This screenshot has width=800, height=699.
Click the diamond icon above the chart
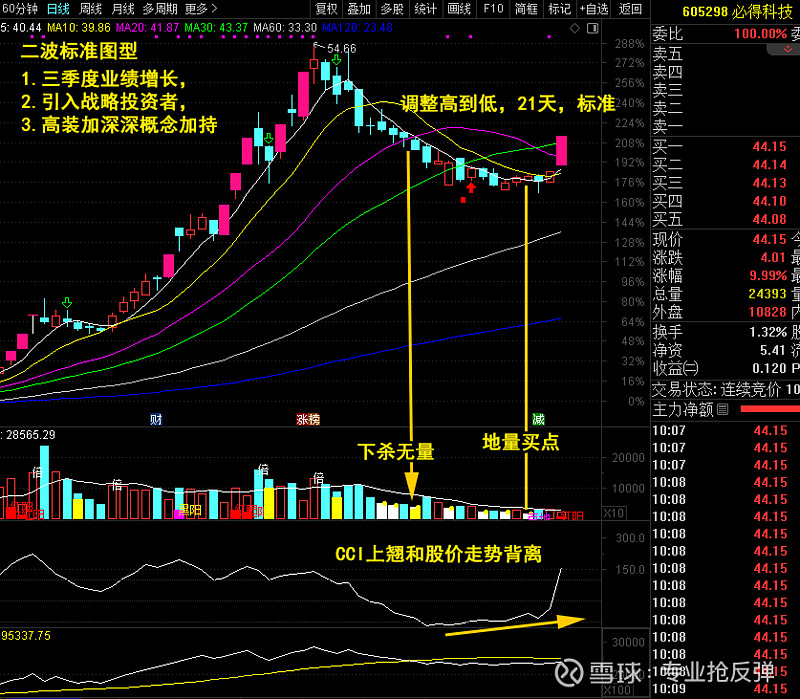[x=575, y=29]
